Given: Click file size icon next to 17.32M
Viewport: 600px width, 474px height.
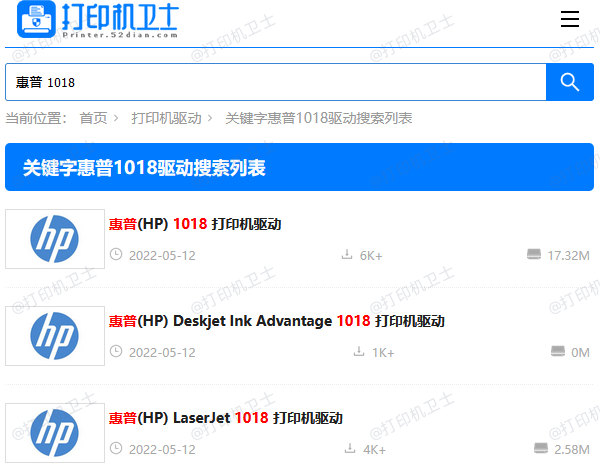Looking at the screenshot, I should click(x=534, y=254).
